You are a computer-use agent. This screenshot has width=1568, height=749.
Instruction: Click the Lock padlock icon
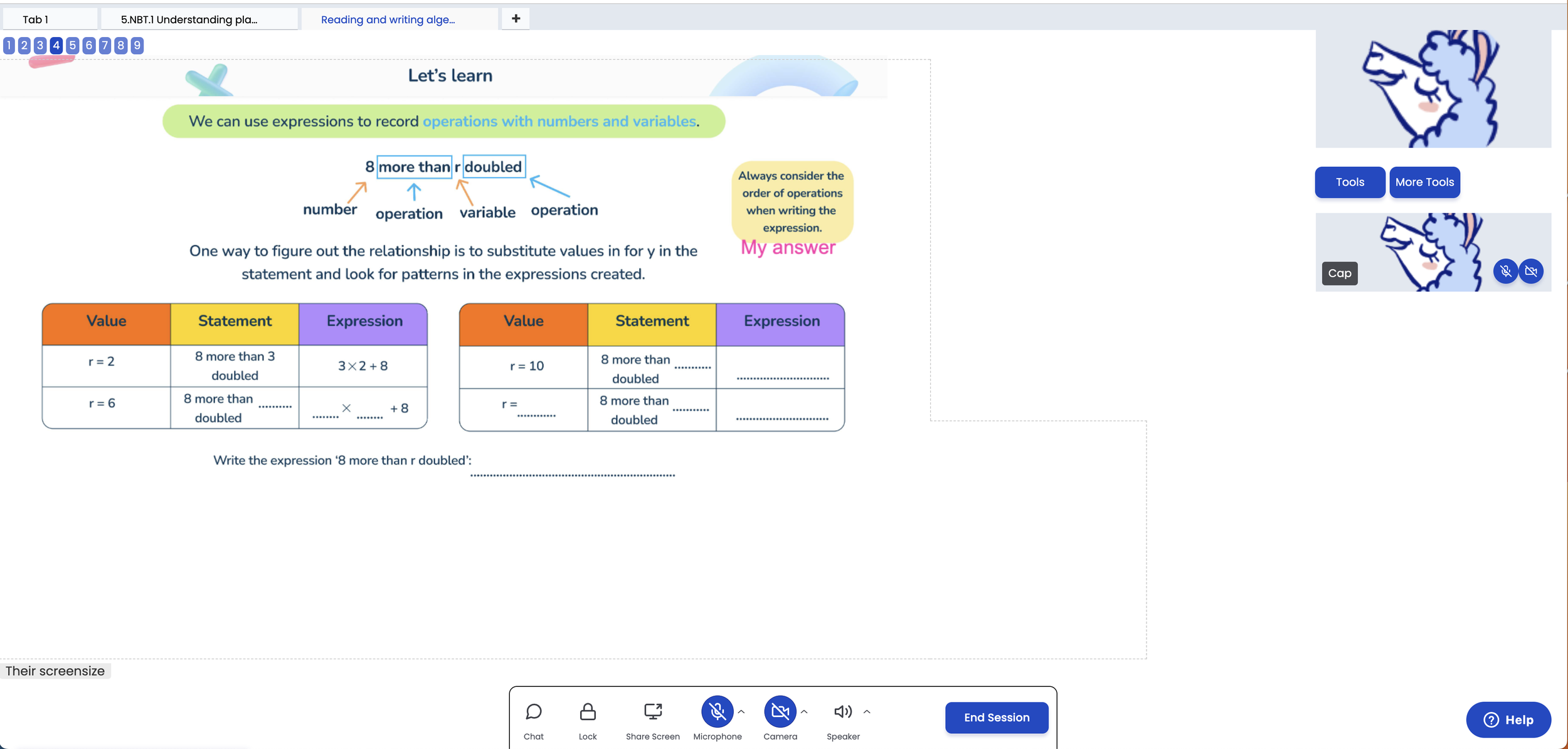pyautogui.click(x=588, y=711)
